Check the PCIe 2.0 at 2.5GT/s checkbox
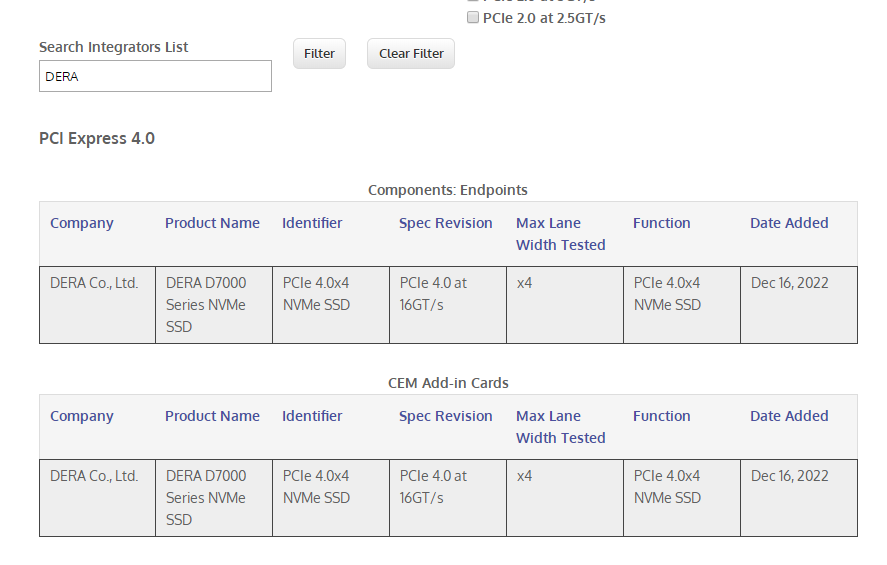Screen dimensions: 887x565 click(473, 18)
